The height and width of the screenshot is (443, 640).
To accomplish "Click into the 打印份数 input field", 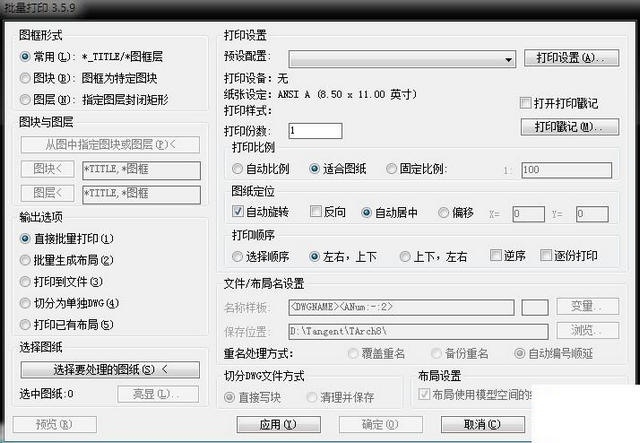I will pos(315,131).
